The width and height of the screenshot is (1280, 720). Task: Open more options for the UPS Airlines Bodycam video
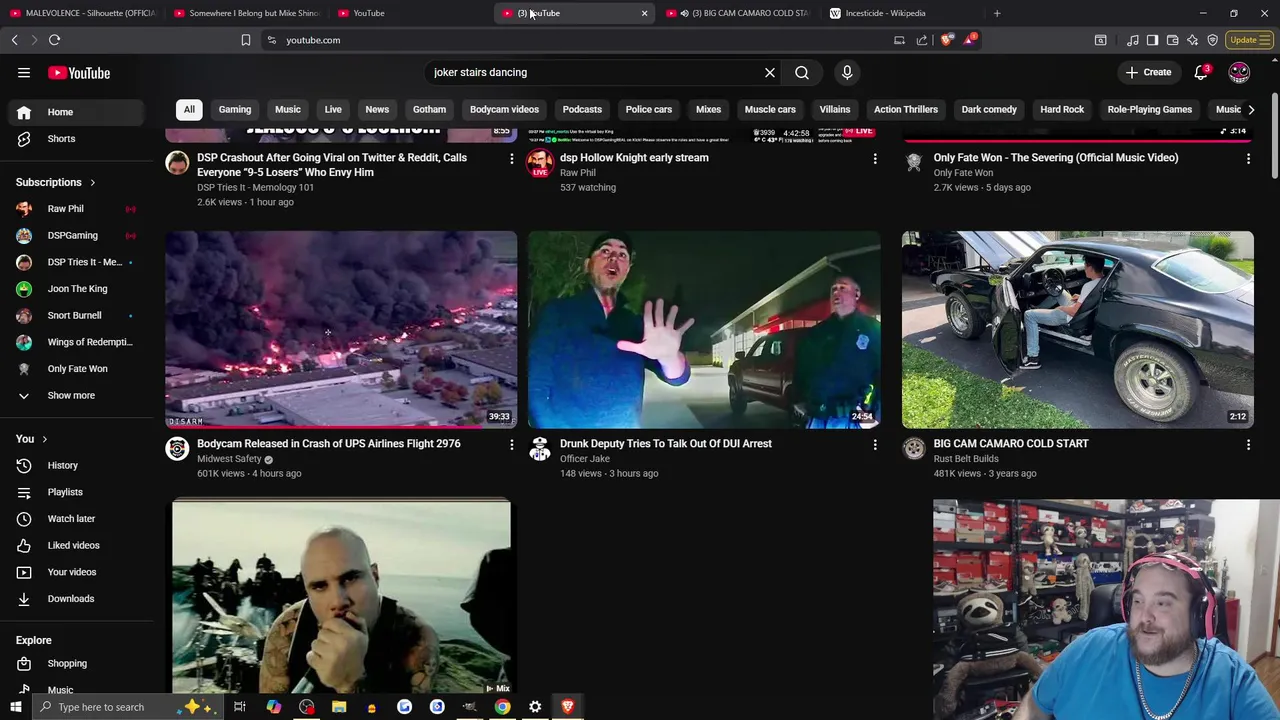click(x=511, y=444)
